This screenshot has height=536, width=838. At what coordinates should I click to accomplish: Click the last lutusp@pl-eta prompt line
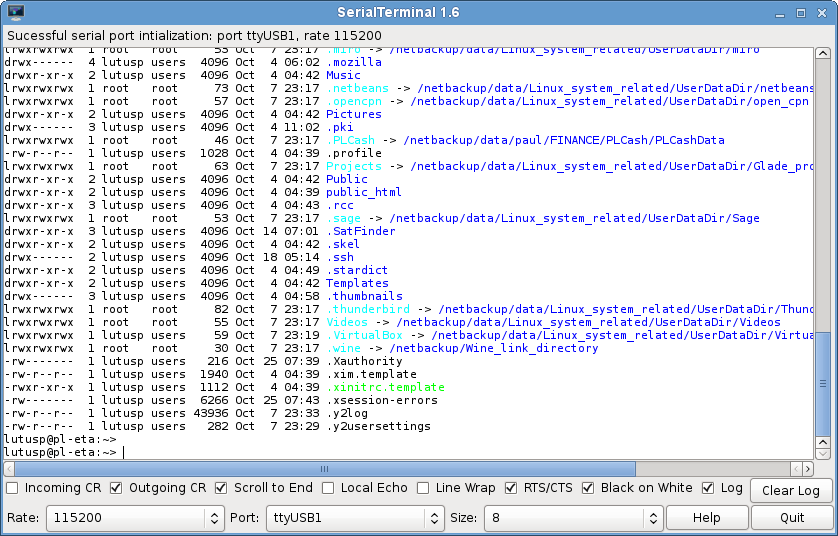[x=62, y=452]
